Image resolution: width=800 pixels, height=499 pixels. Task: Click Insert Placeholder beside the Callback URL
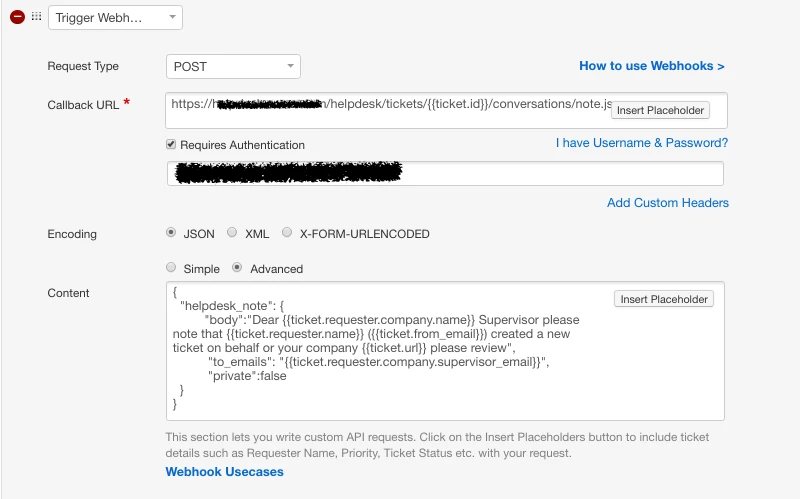(x=660, y=110)
